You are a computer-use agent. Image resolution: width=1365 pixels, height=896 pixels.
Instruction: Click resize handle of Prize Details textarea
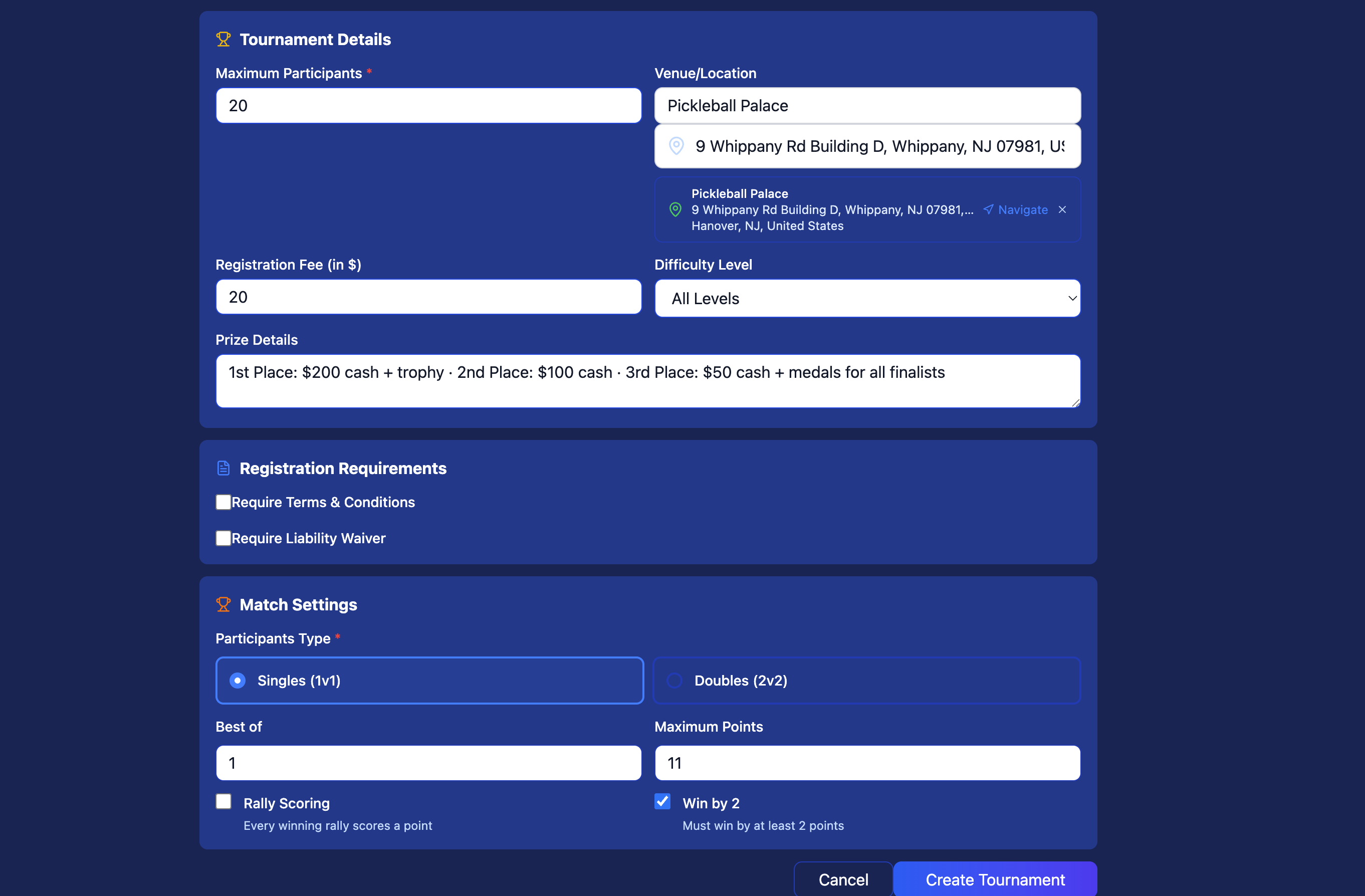pos(1075,403)
